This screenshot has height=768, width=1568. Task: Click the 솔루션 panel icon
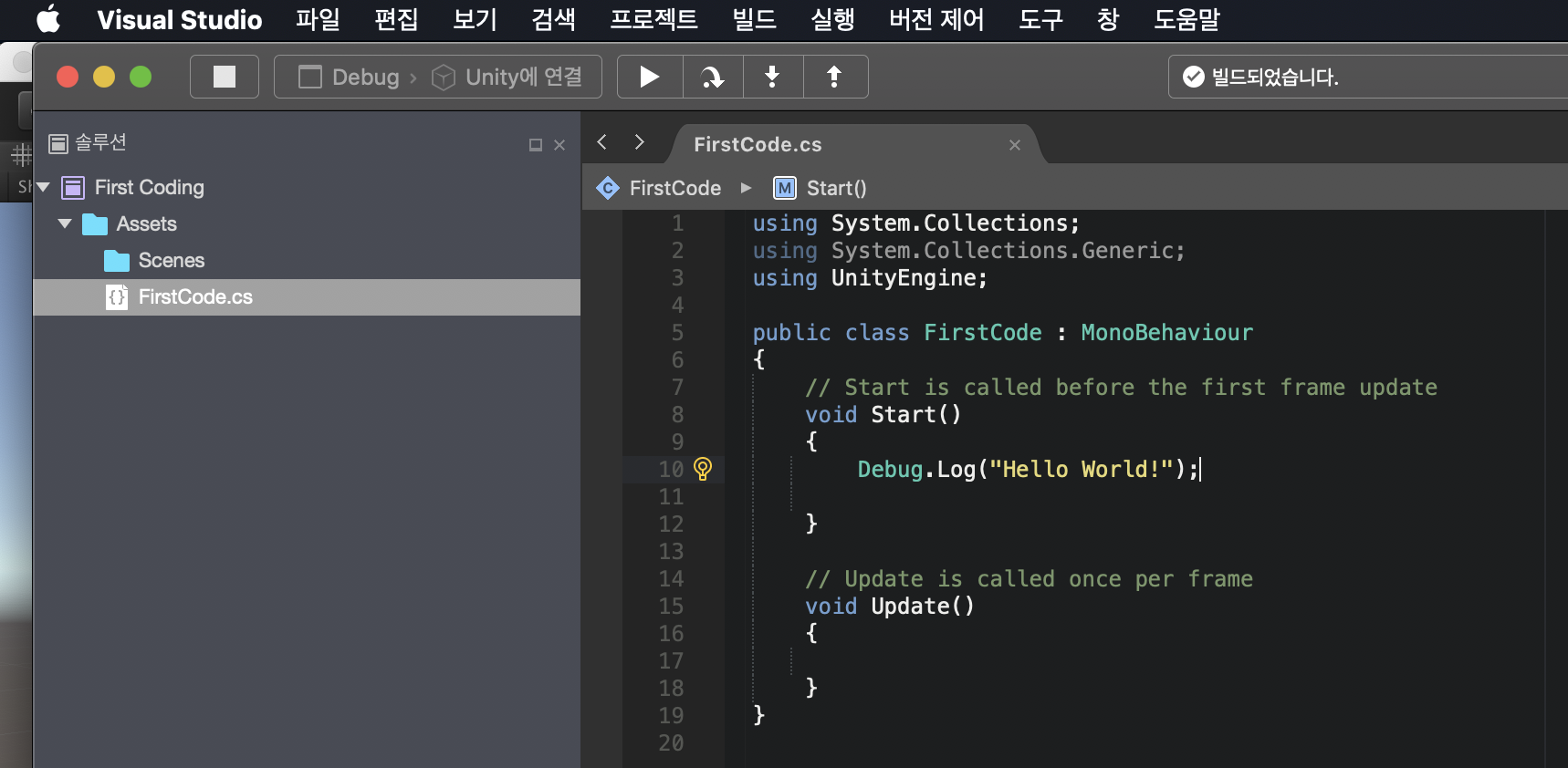click(x=58, y=143)
